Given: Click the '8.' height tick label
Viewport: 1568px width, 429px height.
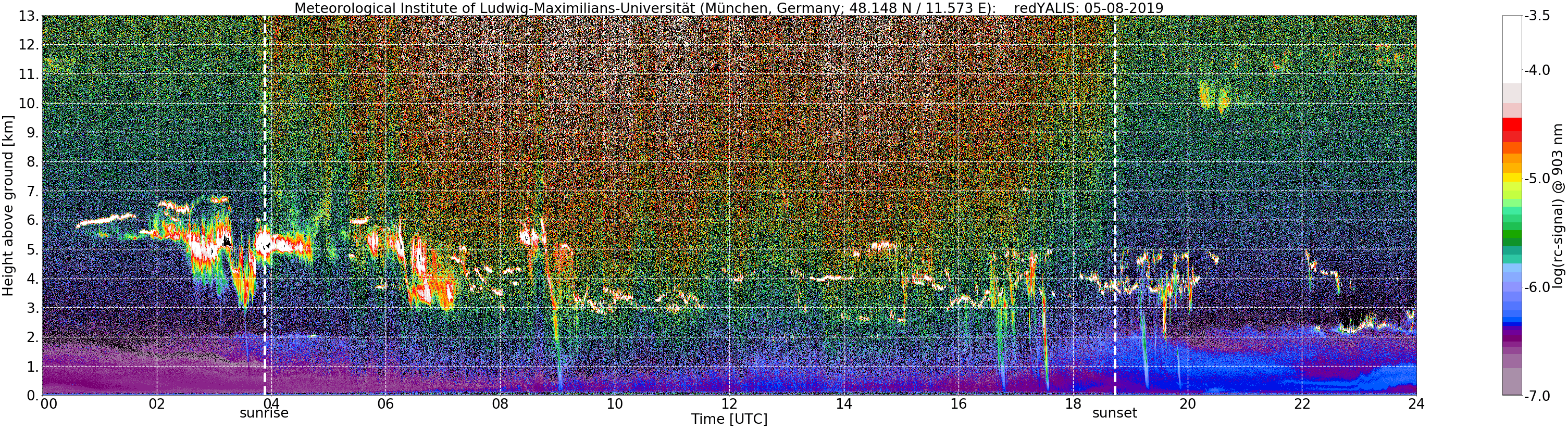Looking at the screenshot, I should click(33, 162).
